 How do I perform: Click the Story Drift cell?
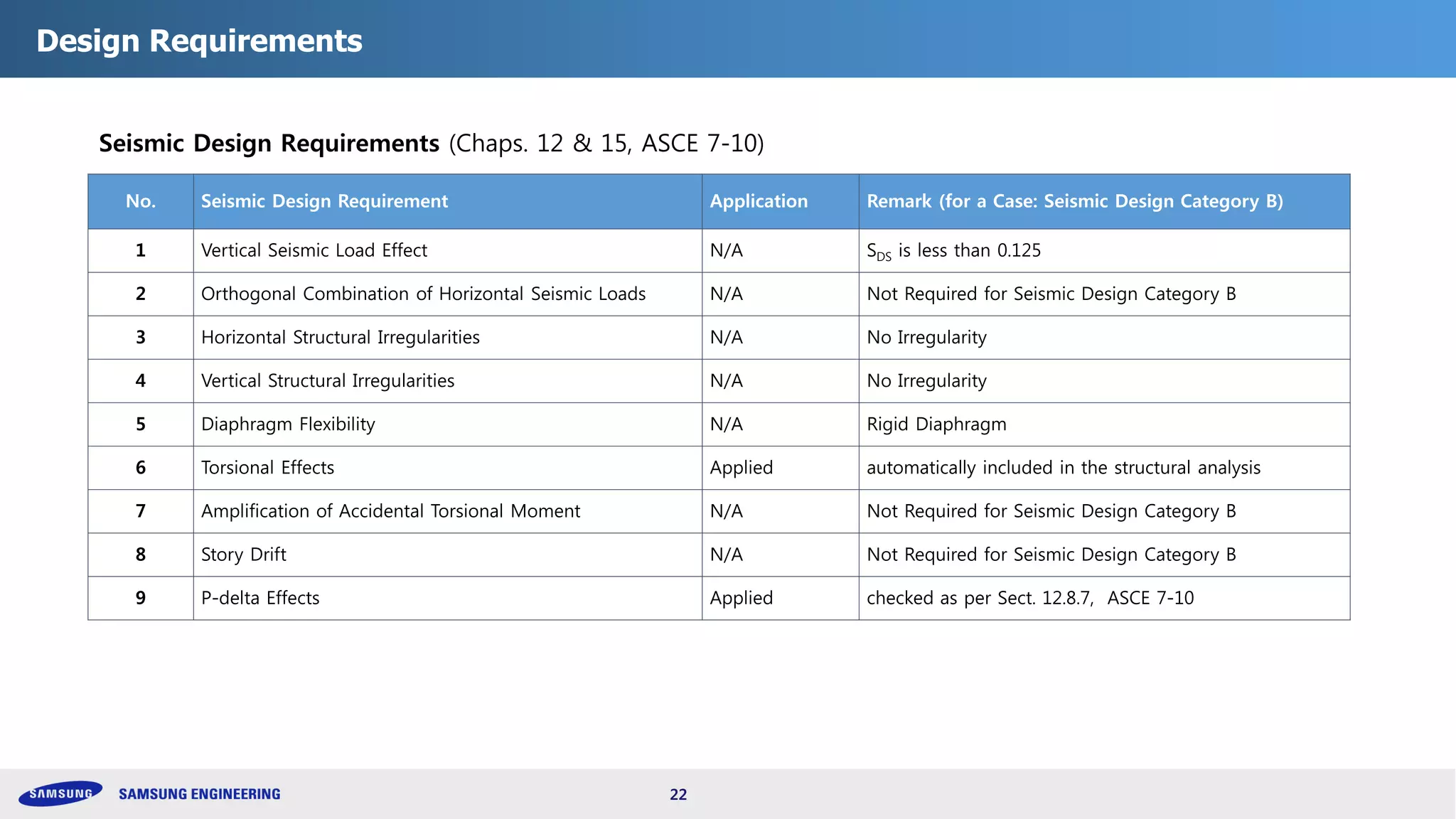point(244,555)
